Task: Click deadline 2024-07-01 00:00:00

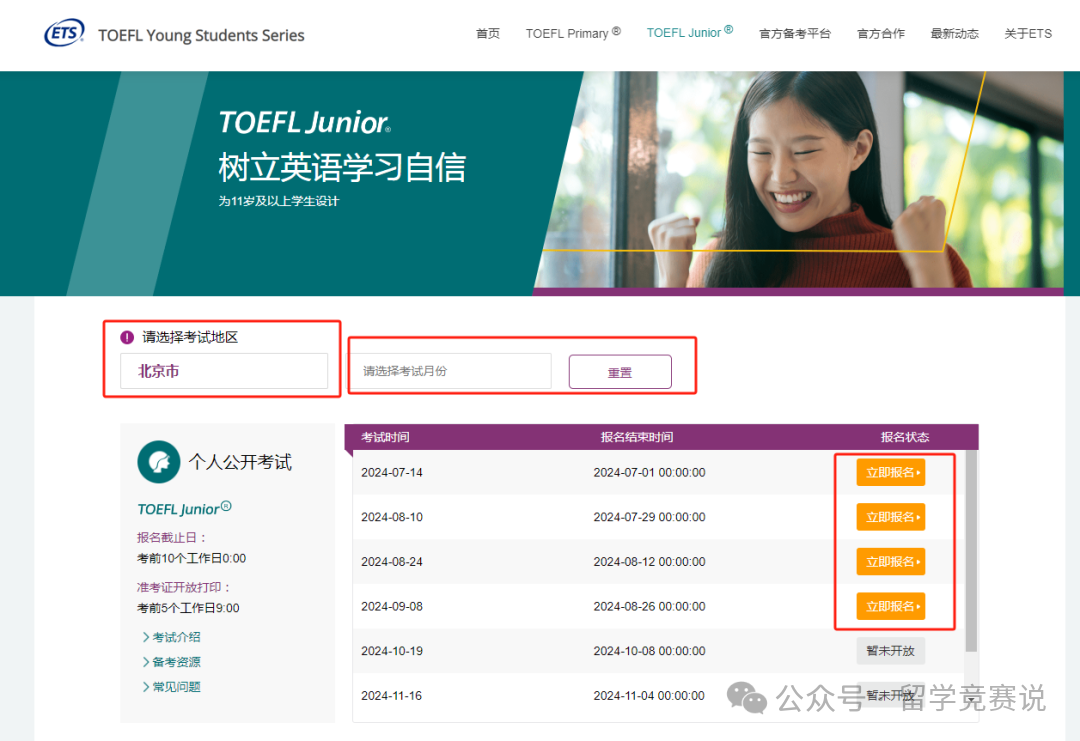Action: pyautogui.click(x=650, y=472)
